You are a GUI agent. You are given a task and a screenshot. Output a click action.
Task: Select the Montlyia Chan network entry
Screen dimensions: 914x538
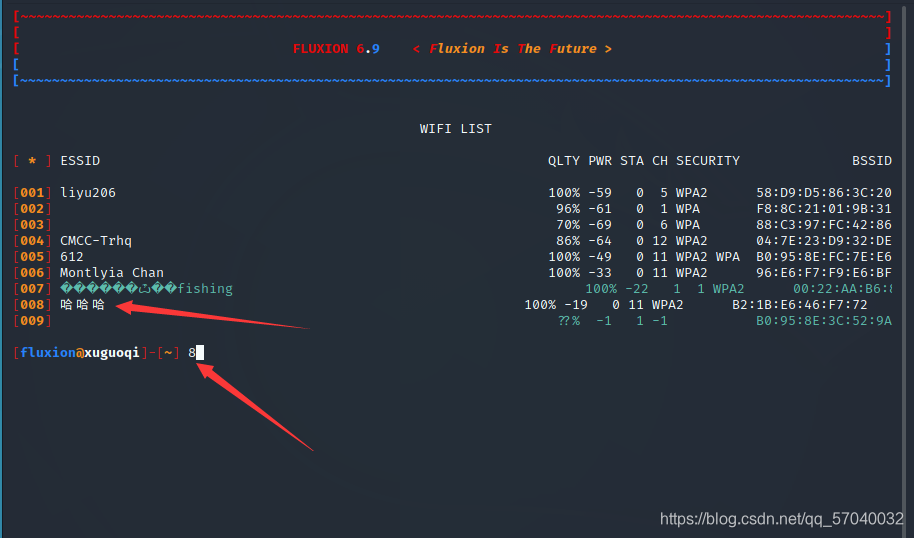pyautogui.click(x=112, y=273)
